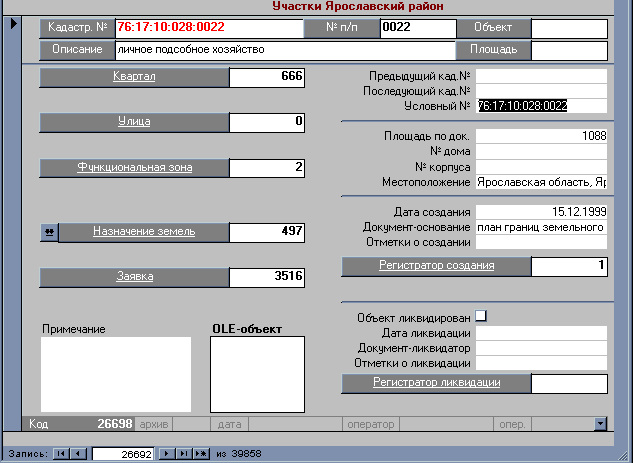The height and width of the screenshot is (463, 633).
Task: Click the record number field showing 26692
Action: tap(124, 453)
